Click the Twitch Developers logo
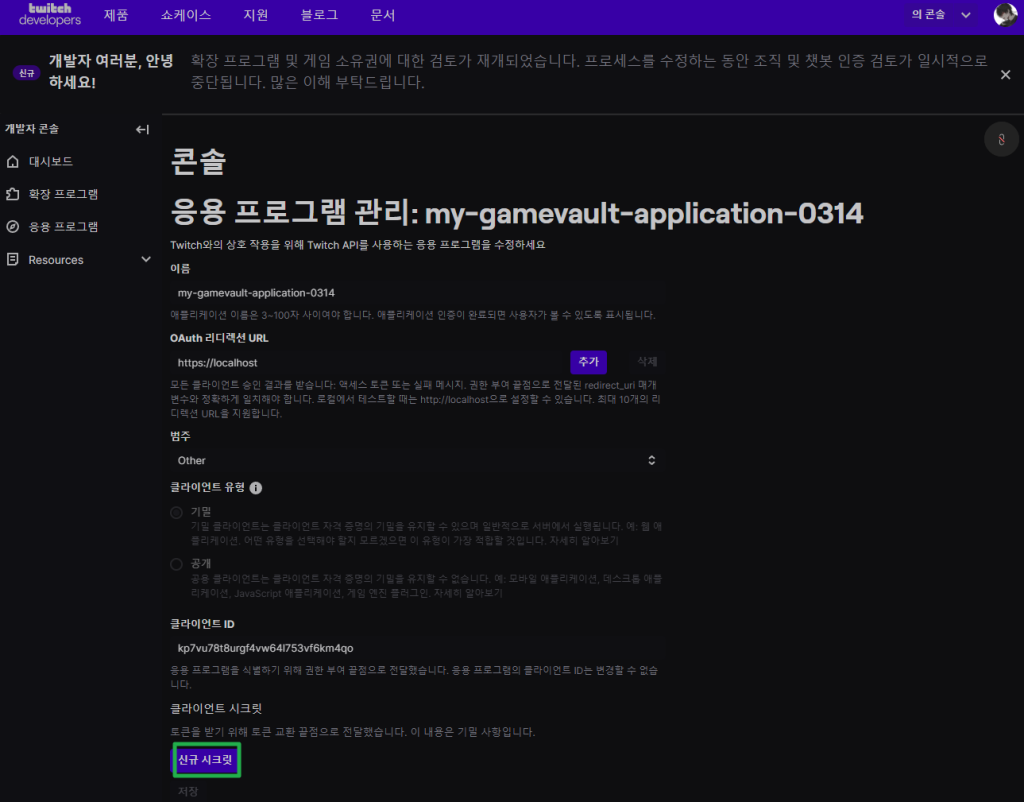 tap(49, 15)
